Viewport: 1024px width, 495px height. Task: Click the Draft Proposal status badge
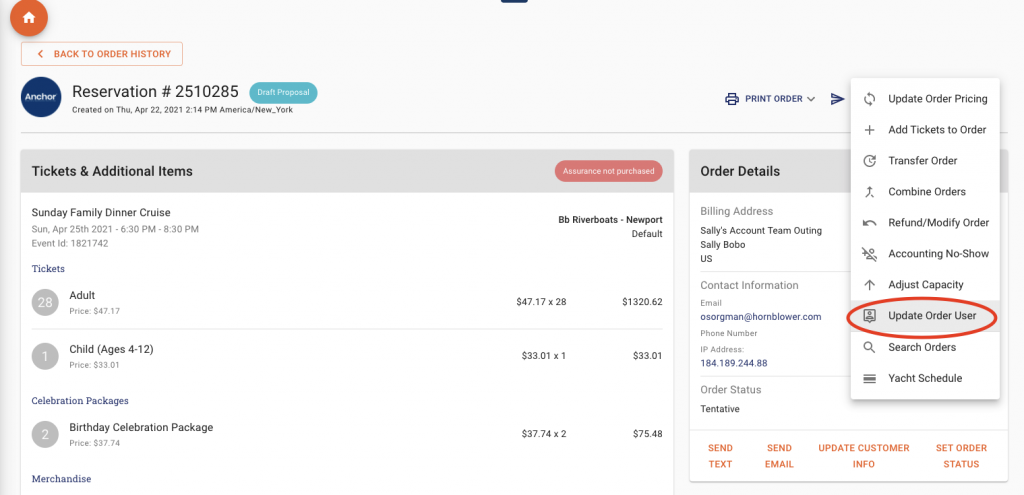click(x=283, y=93)
